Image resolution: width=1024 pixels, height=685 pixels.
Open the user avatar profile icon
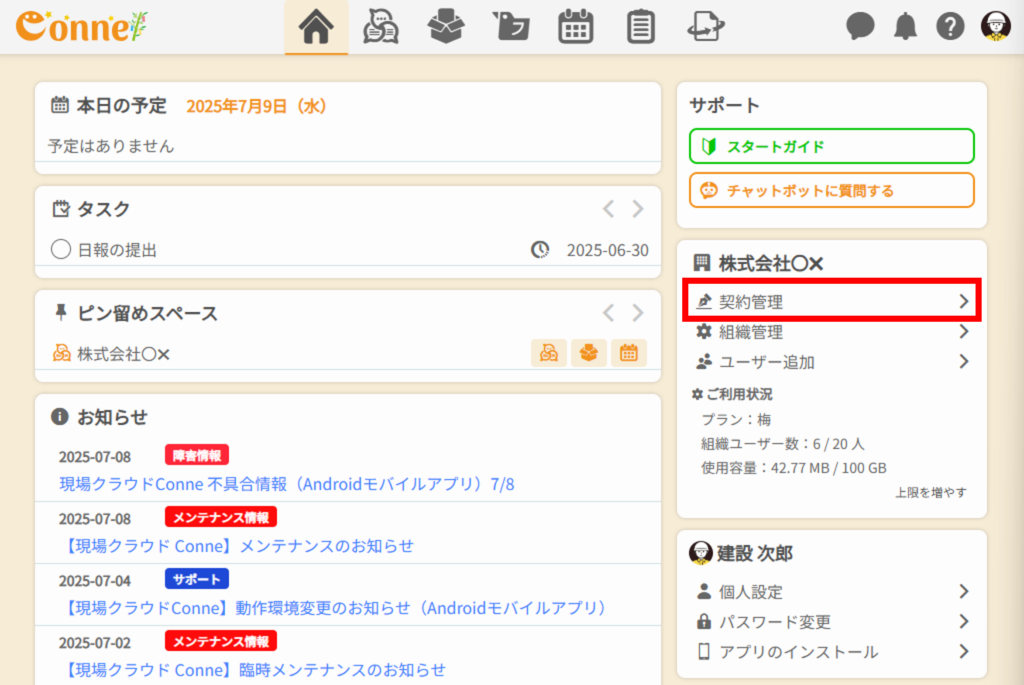995,27
